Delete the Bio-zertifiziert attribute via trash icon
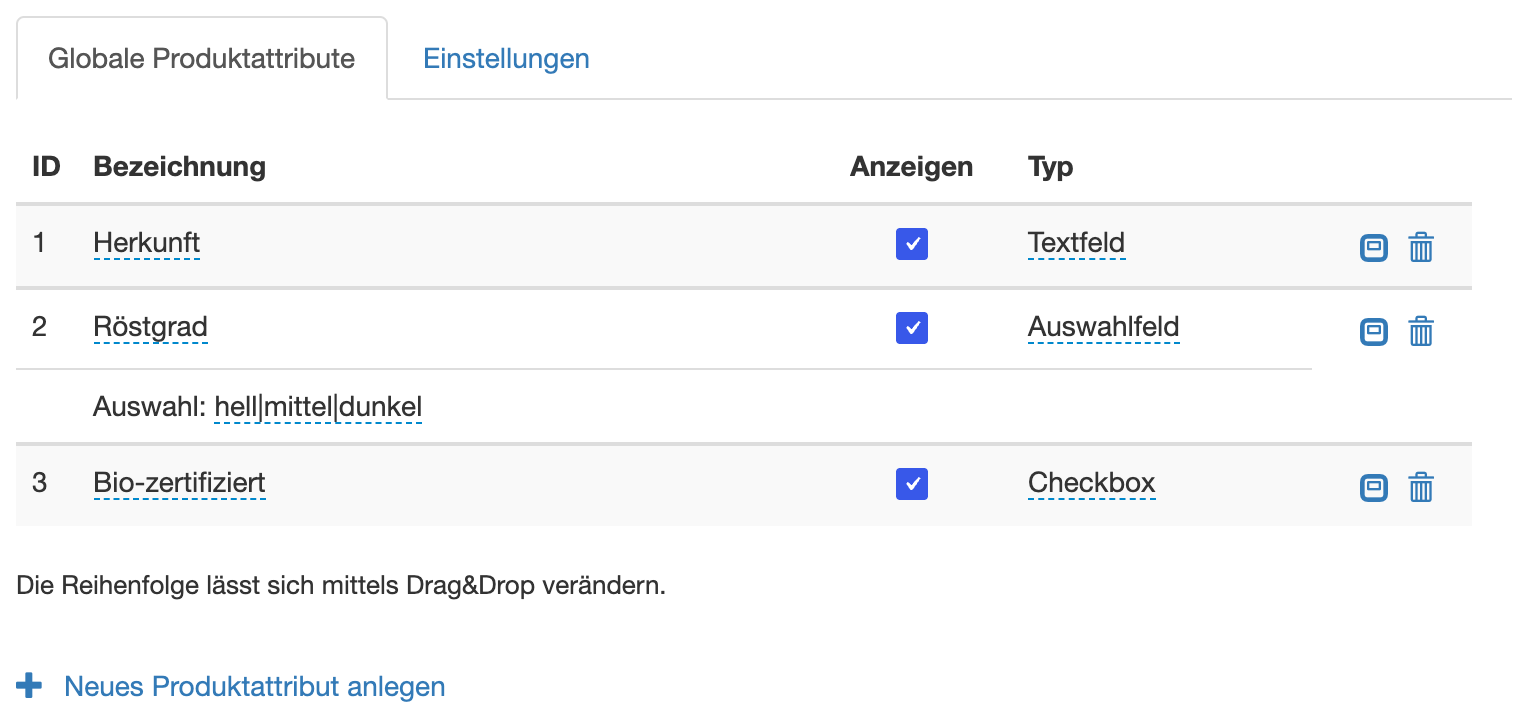Image resolution: width=1528 pixels, height=722 pixels. click(x=1421, y=488)
